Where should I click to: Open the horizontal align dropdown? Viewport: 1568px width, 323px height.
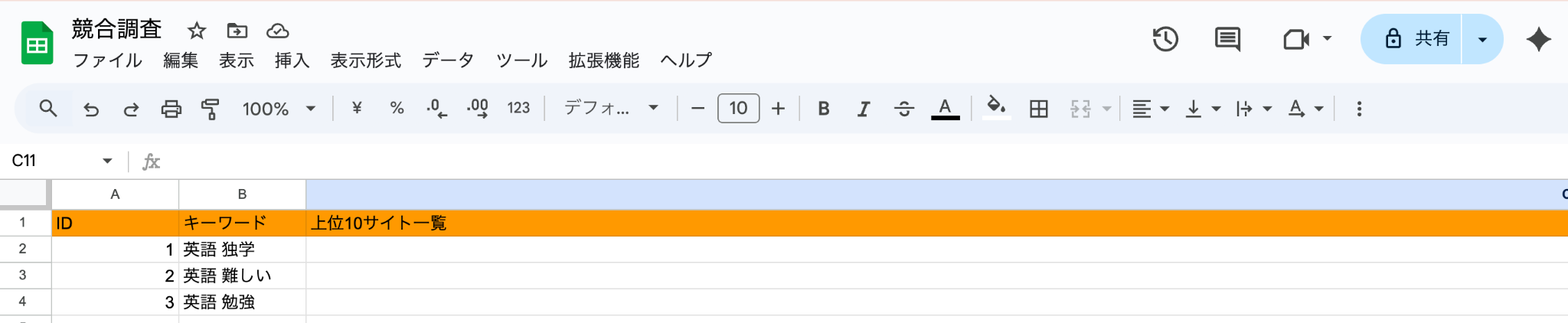(1150, 109)
